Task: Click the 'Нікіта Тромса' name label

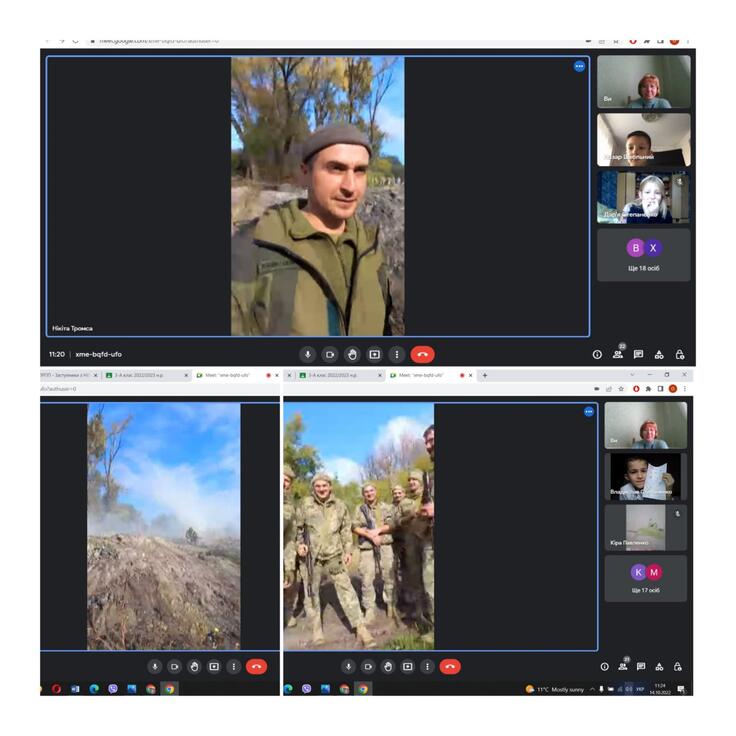Action: point(72,328)
